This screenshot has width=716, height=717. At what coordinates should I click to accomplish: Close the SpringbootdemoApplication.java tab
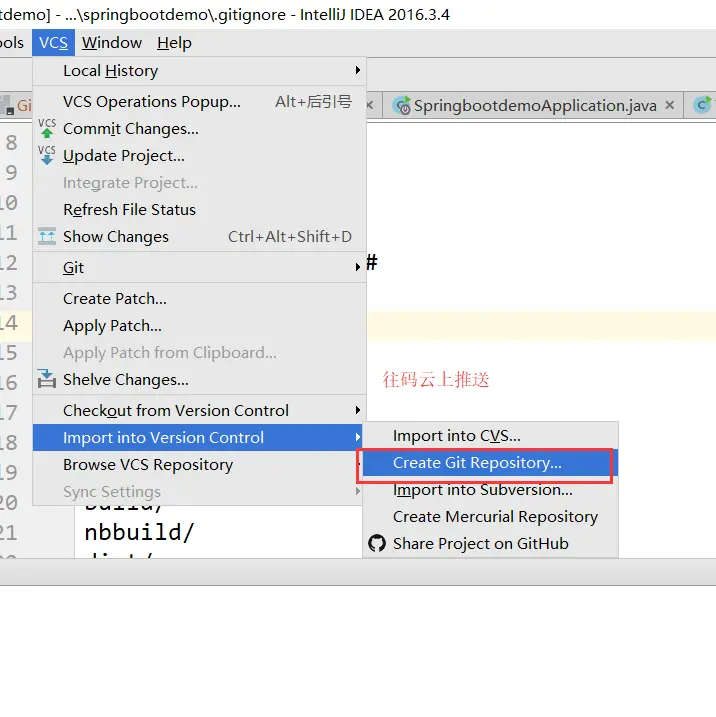coord(670,105)
